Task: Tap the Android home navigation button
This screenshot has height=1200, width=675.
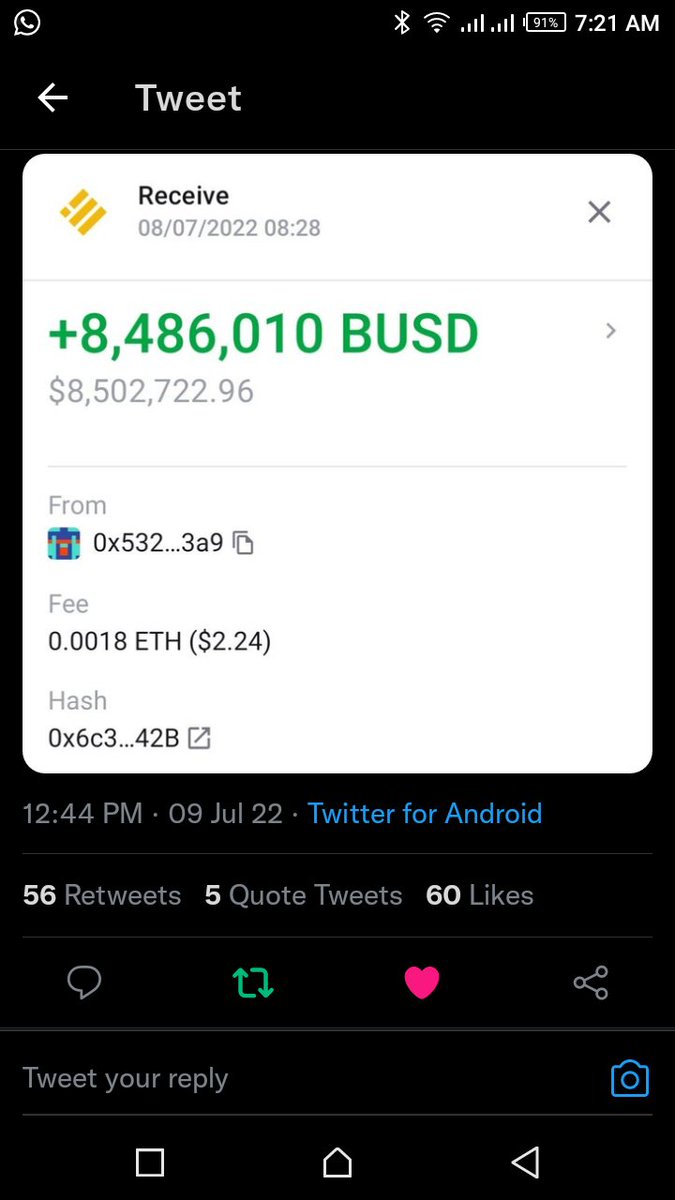Action: pyautogui.click(x=338, y=1162)
